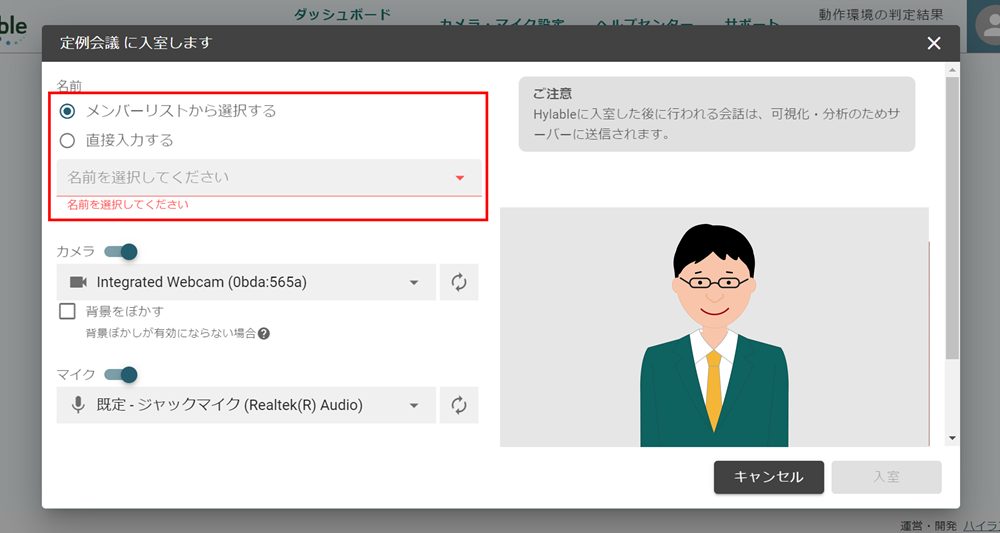Enable the 背景をぼかす checkbox

click(x=67, y=311)
